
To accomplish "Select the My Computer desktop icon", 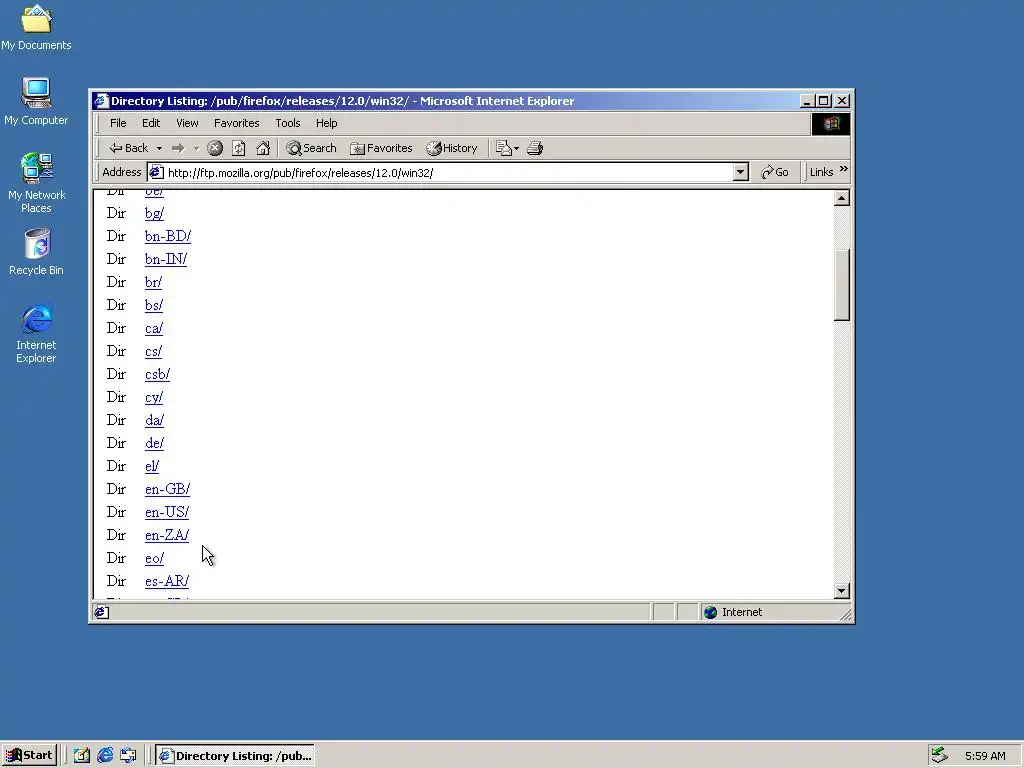I will [x=36, y=101].
